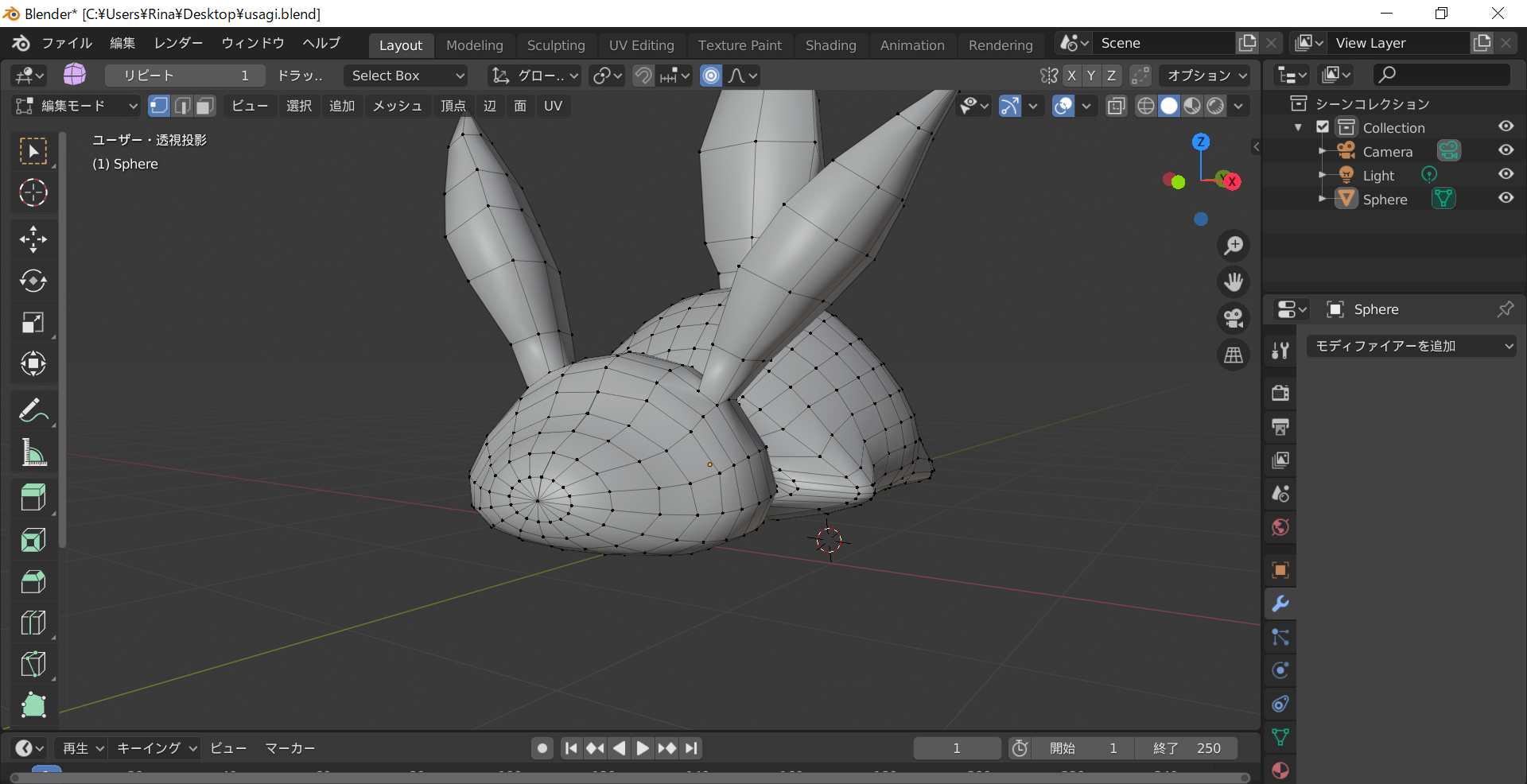The width and height of the screenshot is (1527, 784).
Task: Click the Z axis on navigation gizmo
Action: point(1201,142)
